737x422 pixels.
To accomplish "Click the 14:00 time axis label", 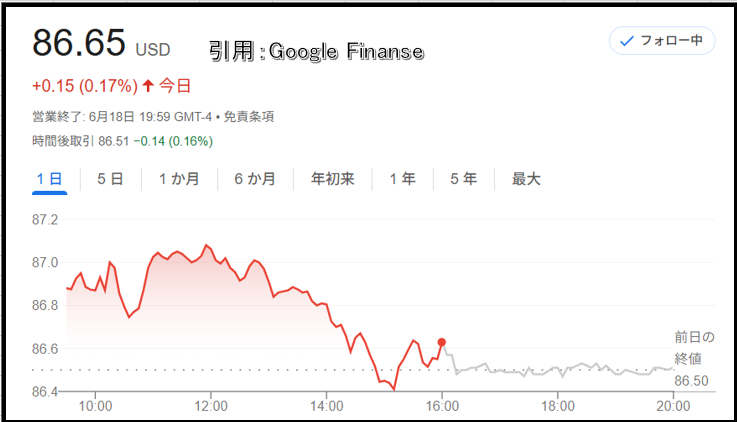I will click(326, 406).
